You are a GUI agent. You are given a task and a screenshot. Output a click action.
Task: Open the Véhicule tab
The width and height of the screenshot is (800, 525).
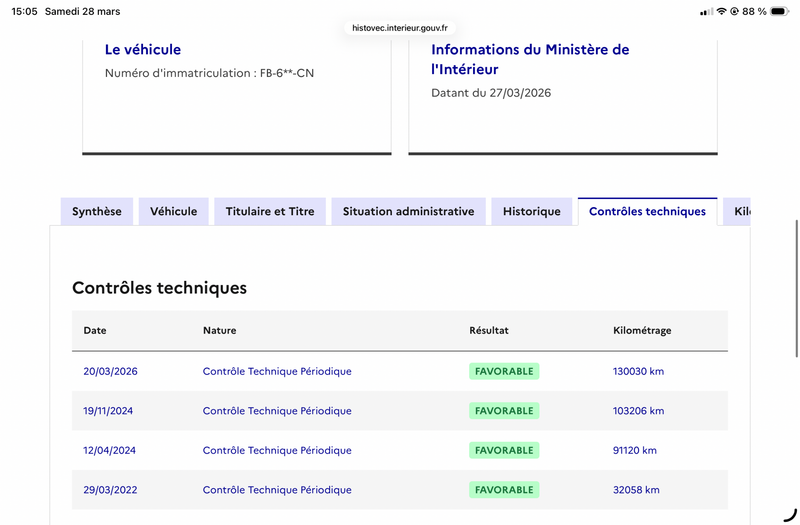[x=174, y=211]
